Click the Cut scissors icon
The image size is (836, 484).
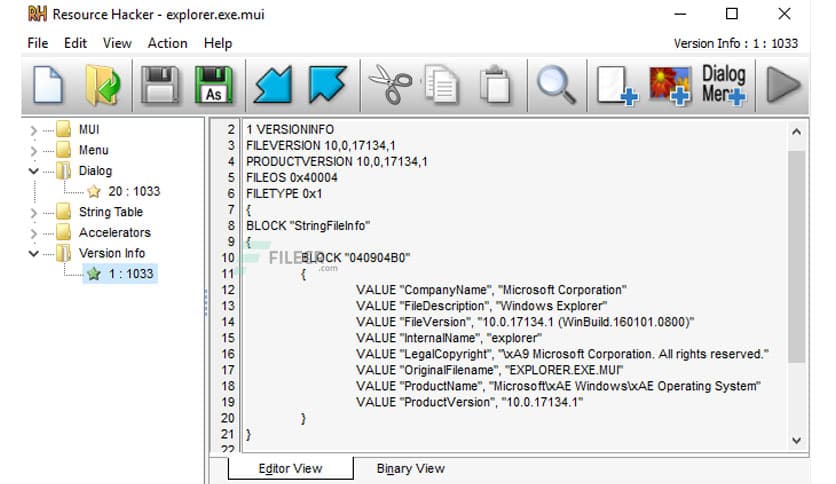tap(386, 85)
